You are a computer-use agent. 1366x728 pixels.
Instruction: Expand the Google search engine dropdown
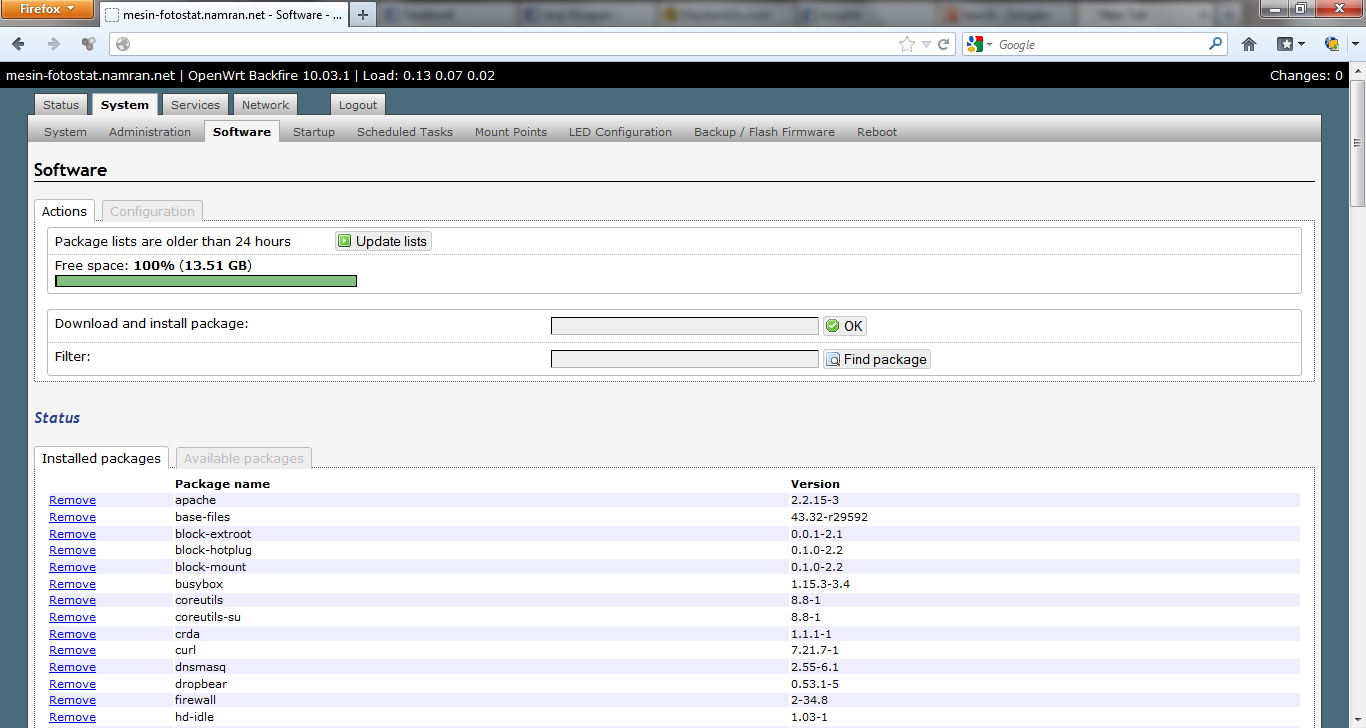979,44
